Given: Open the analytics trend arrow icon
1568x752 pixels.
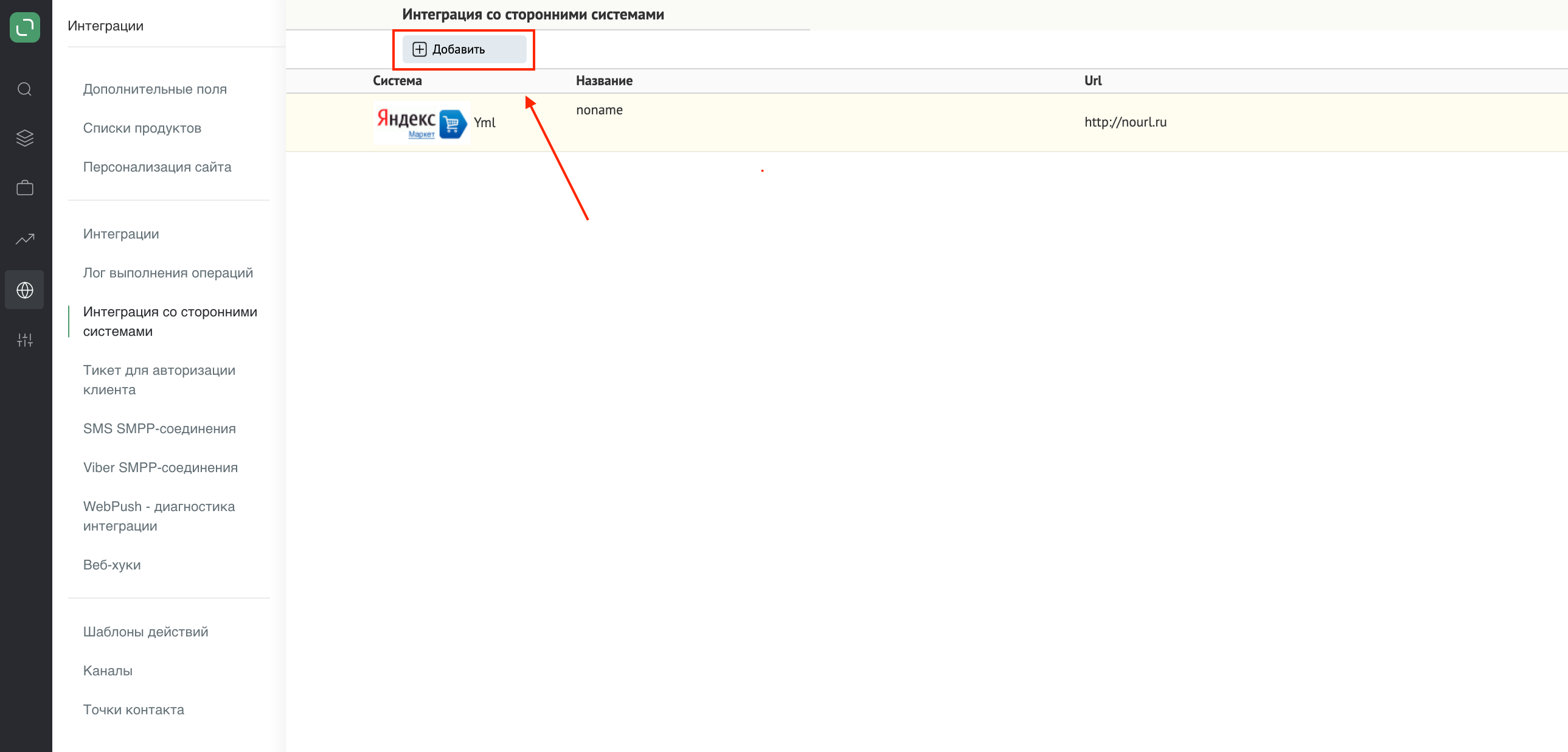Looking at the screenshot, I should click(x=24, y=238).
